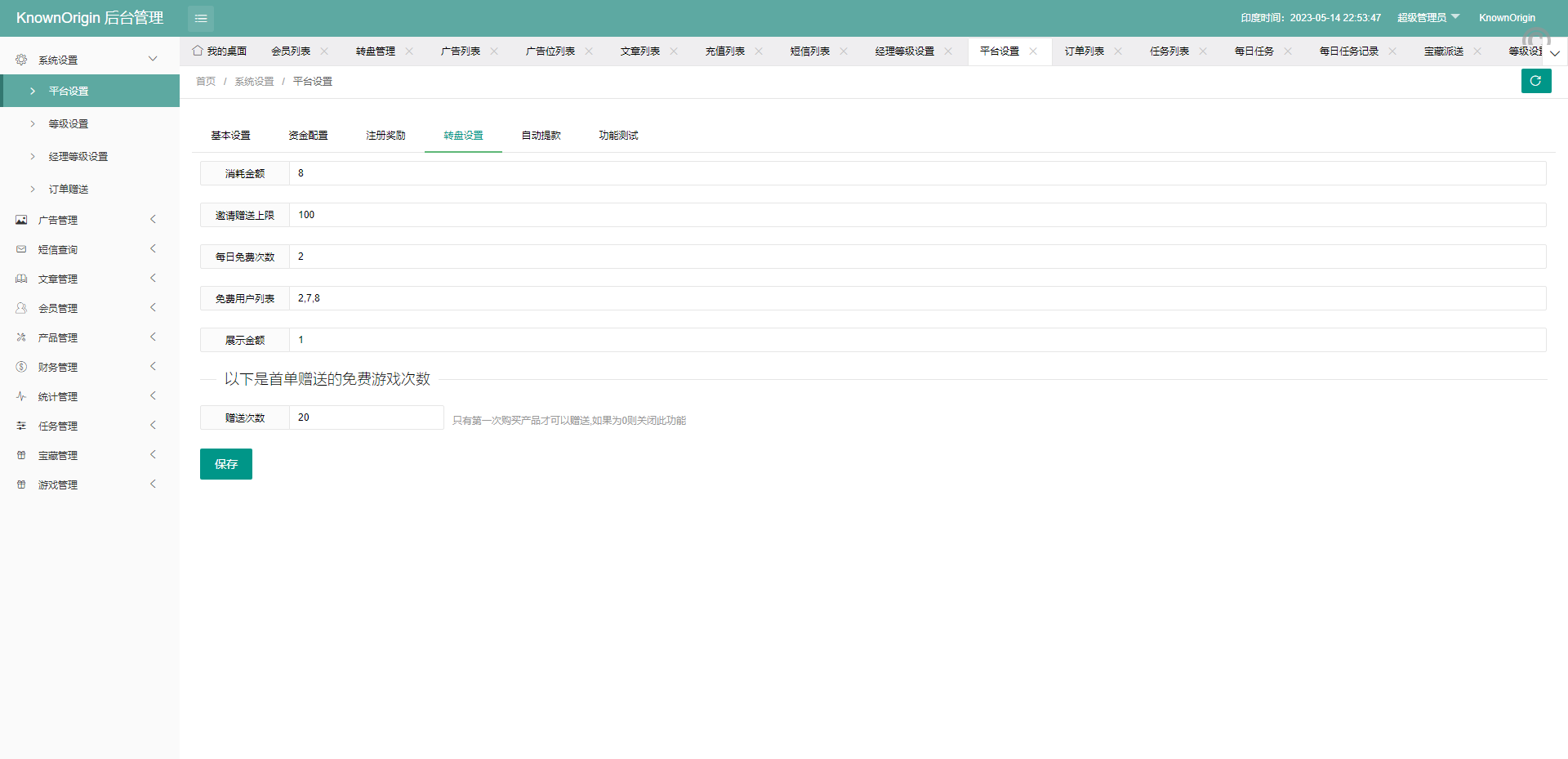This screenshot has width=1568, height=759.
Task: Close the 会员列表 tab
Action: [x=324, y=51]
